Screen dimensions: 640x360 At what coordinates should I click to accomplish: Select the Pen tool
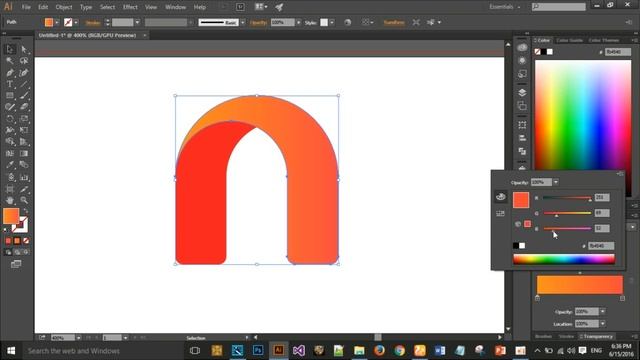click(10, 73)
